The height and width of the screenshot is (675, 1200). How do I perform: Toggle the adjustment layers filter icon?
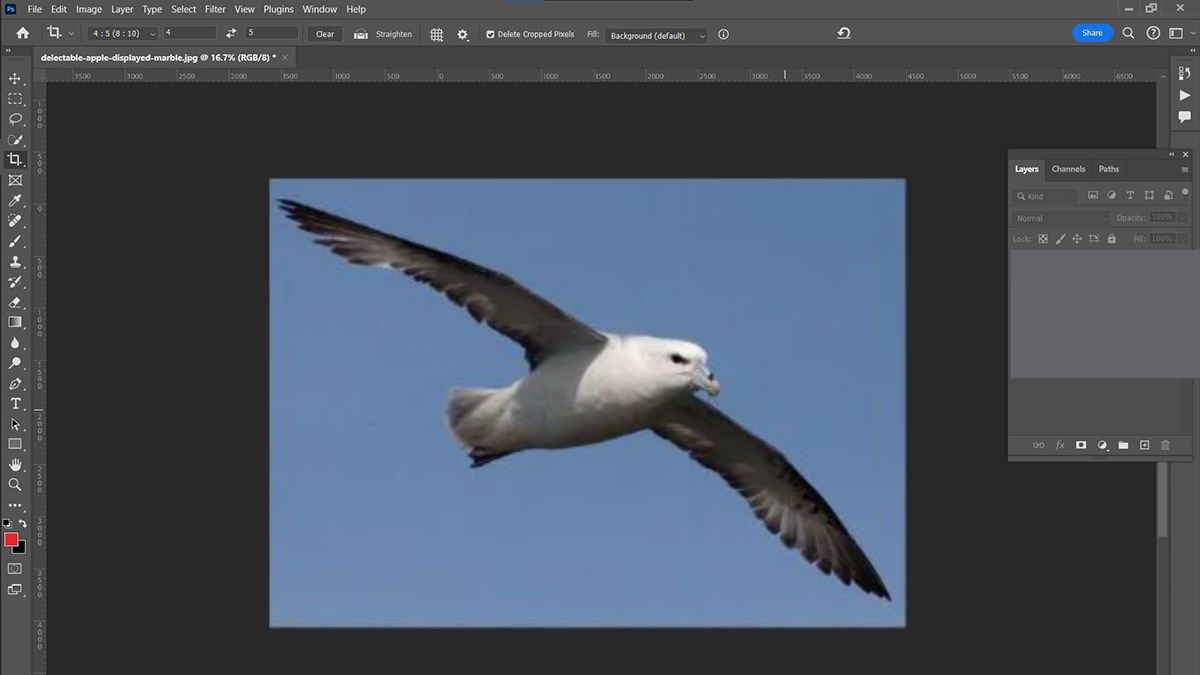(x=1112, y=196)
